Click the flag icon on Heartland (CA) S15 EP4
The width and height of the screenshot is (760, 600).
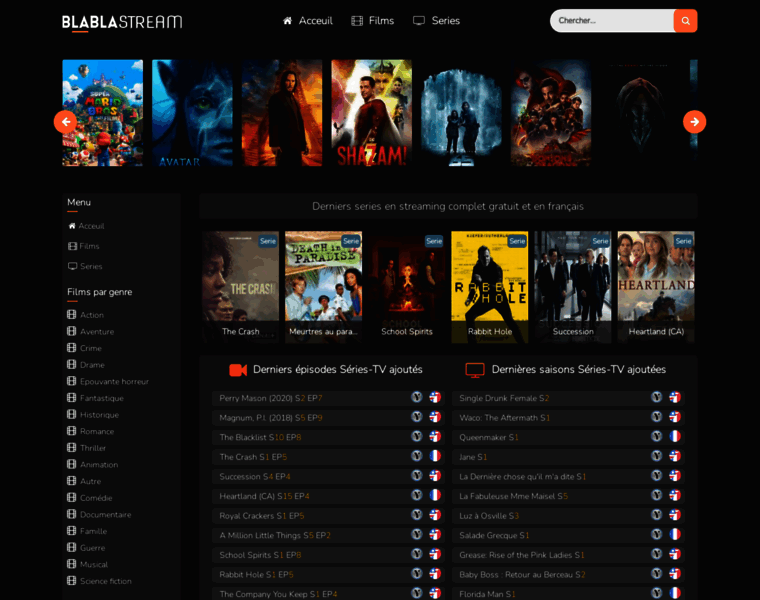coord(435,495)
